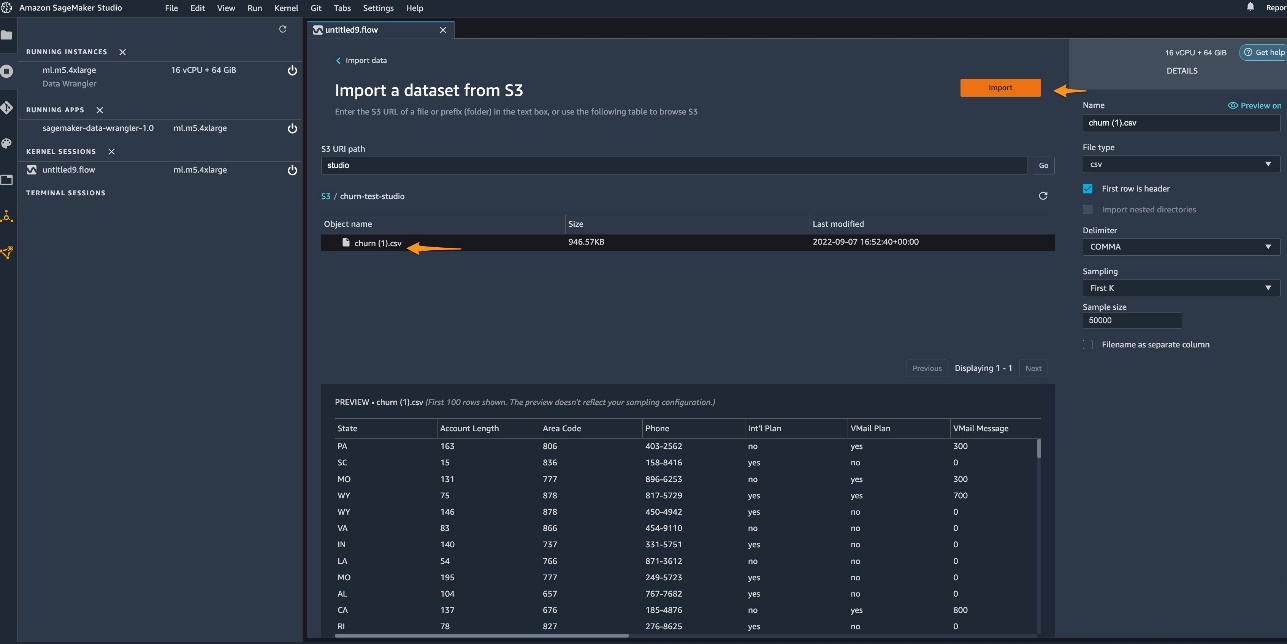1287x644 pixels.
Task: Power off the ml.m5.4xlarge Data Wrangler instance
Action: (292, 71)
